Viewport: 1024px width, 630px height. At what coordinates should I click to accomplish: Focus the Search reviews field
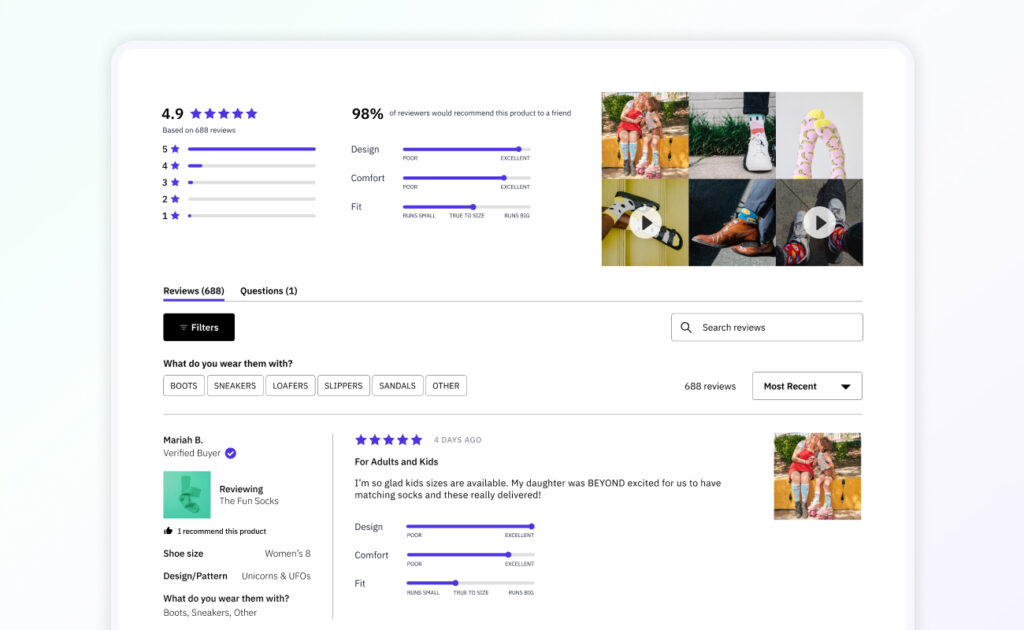tap(767, 327)
